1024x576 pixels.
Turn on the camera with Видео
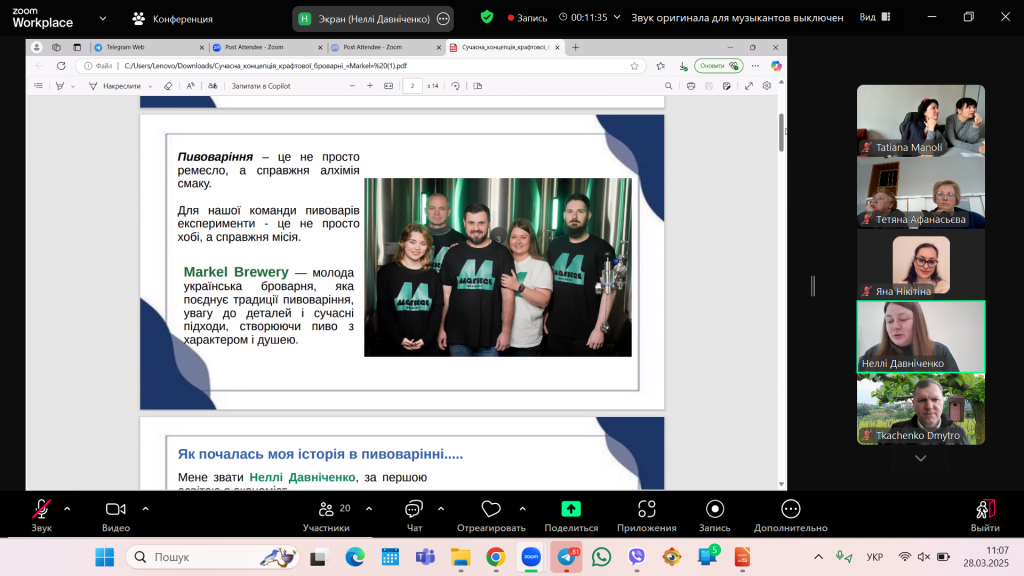click(116, 515)
